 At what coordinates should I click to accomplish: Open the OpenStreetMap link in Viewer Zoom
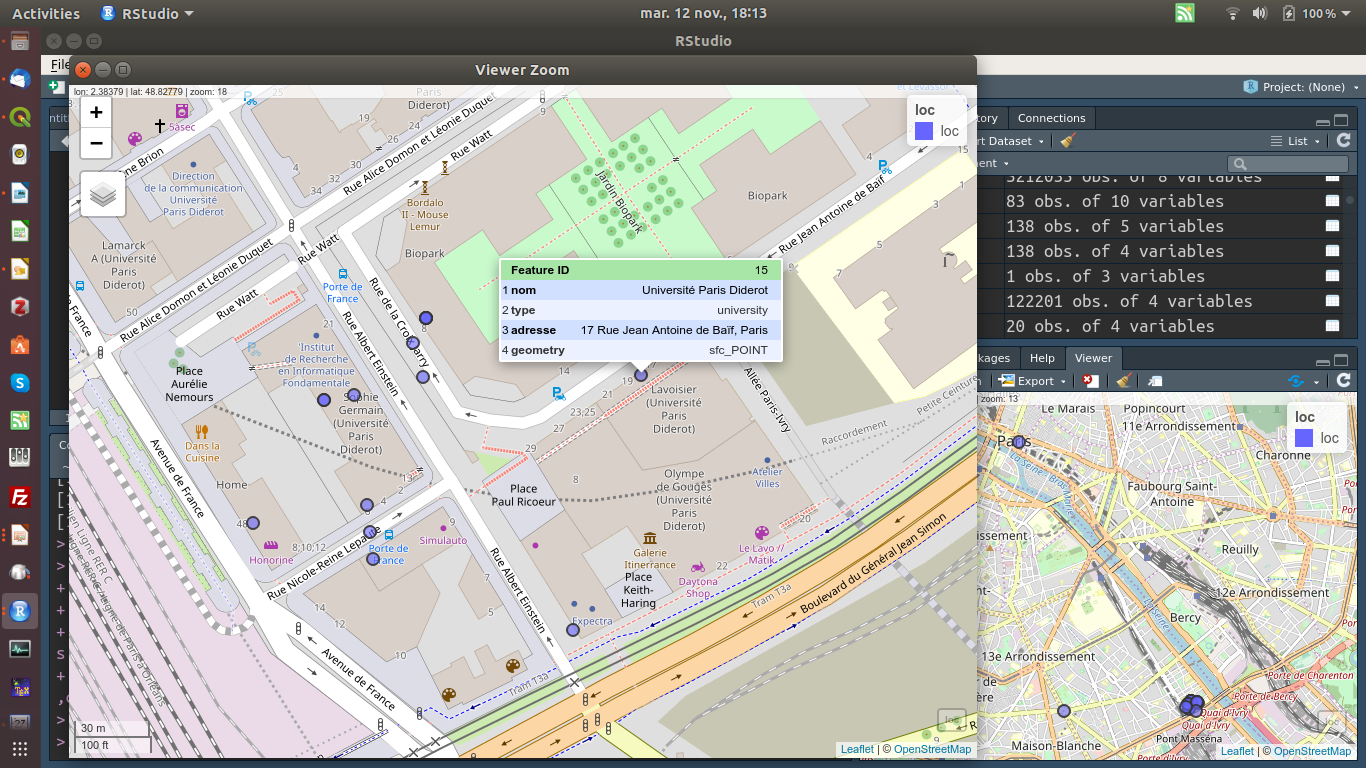932,749
